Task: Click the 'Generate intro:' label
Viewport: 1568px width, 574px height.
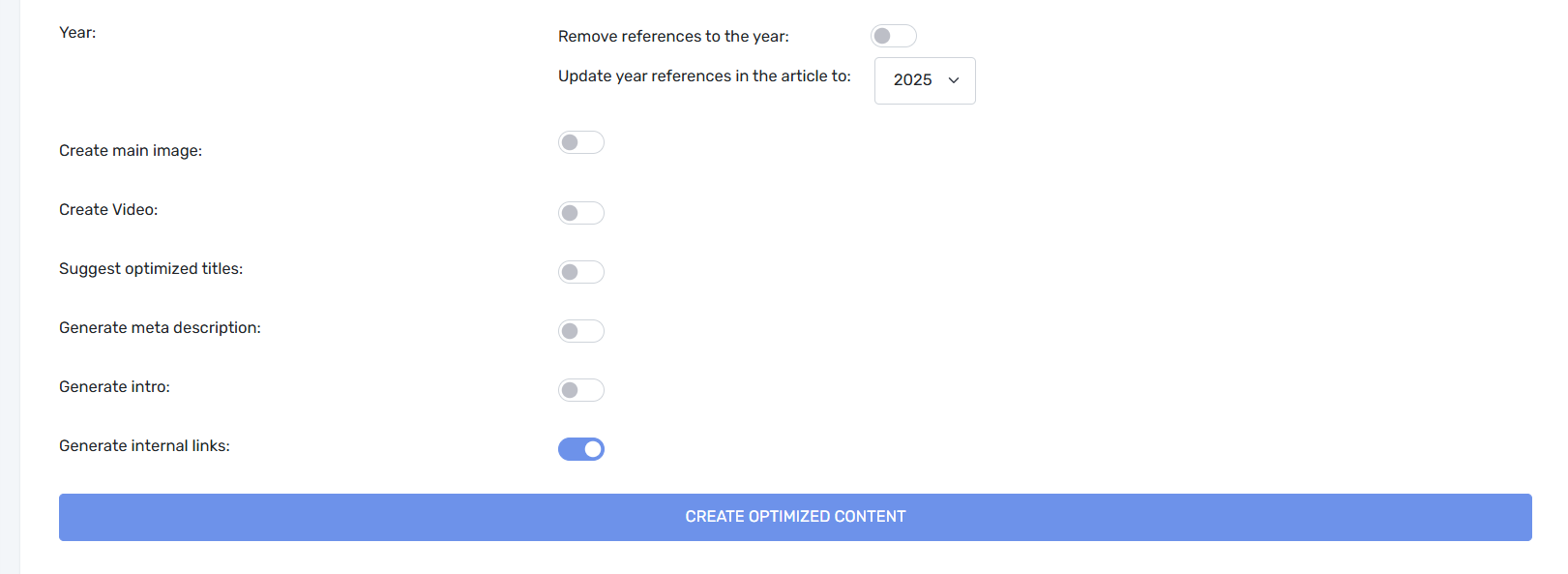Action: [114, 386]
